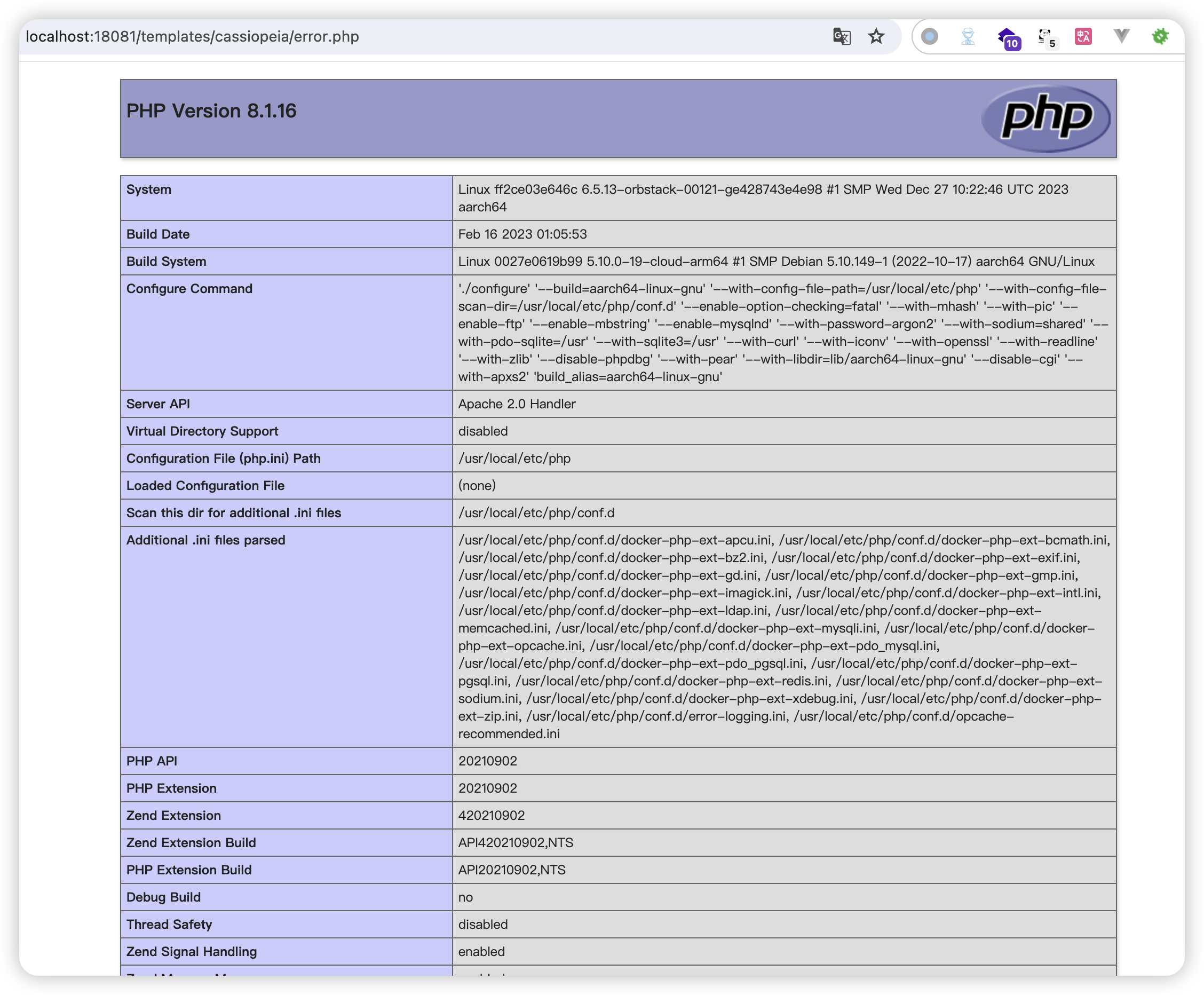Select the 'PHP Version 8.1.16' heading

tap(211, 110)
